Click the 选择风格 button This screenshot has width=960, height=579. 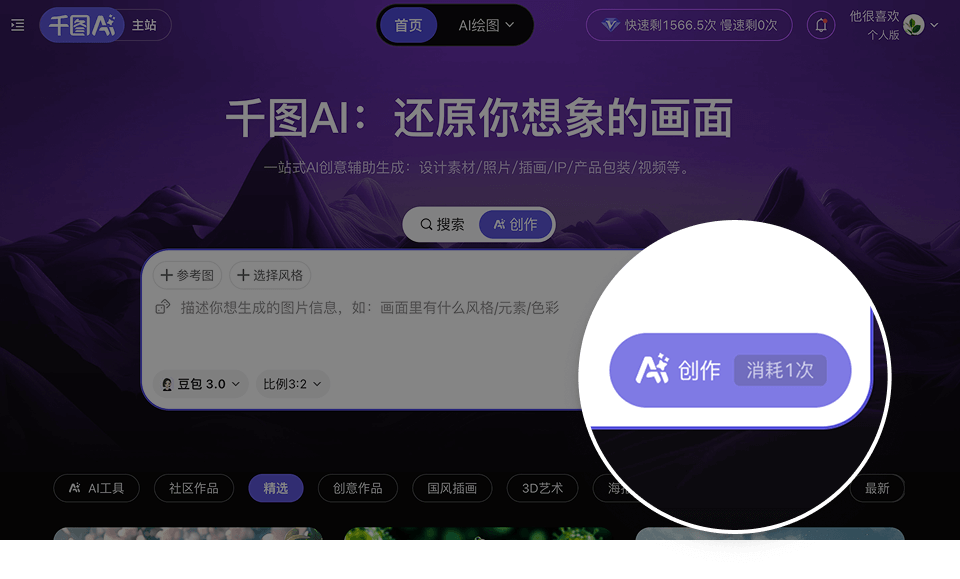[270, 275]
